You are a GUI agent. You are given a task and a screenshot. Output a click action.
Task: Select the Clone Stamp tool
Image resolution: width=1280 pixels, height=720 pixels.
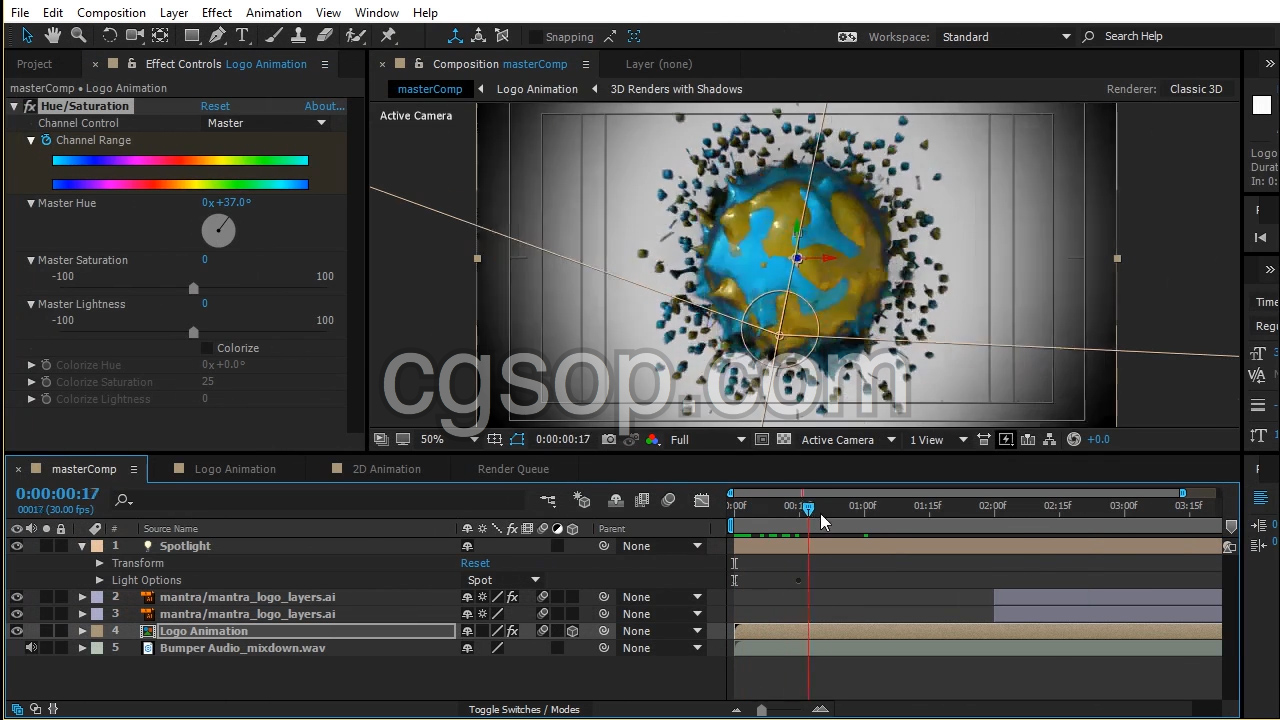299,36
